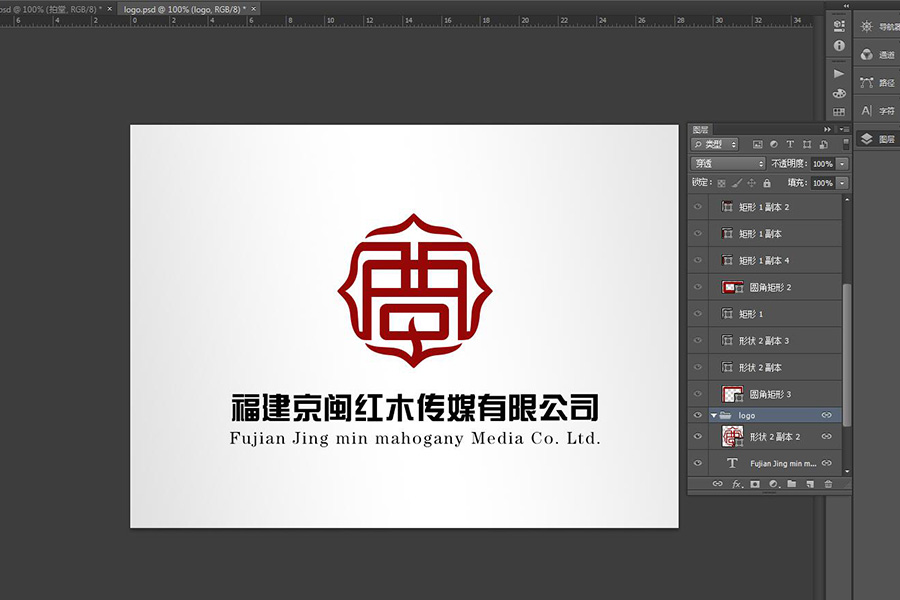Create new fill or adjustment layer
The height and width of the screenshot is (600, 900).
774,484
